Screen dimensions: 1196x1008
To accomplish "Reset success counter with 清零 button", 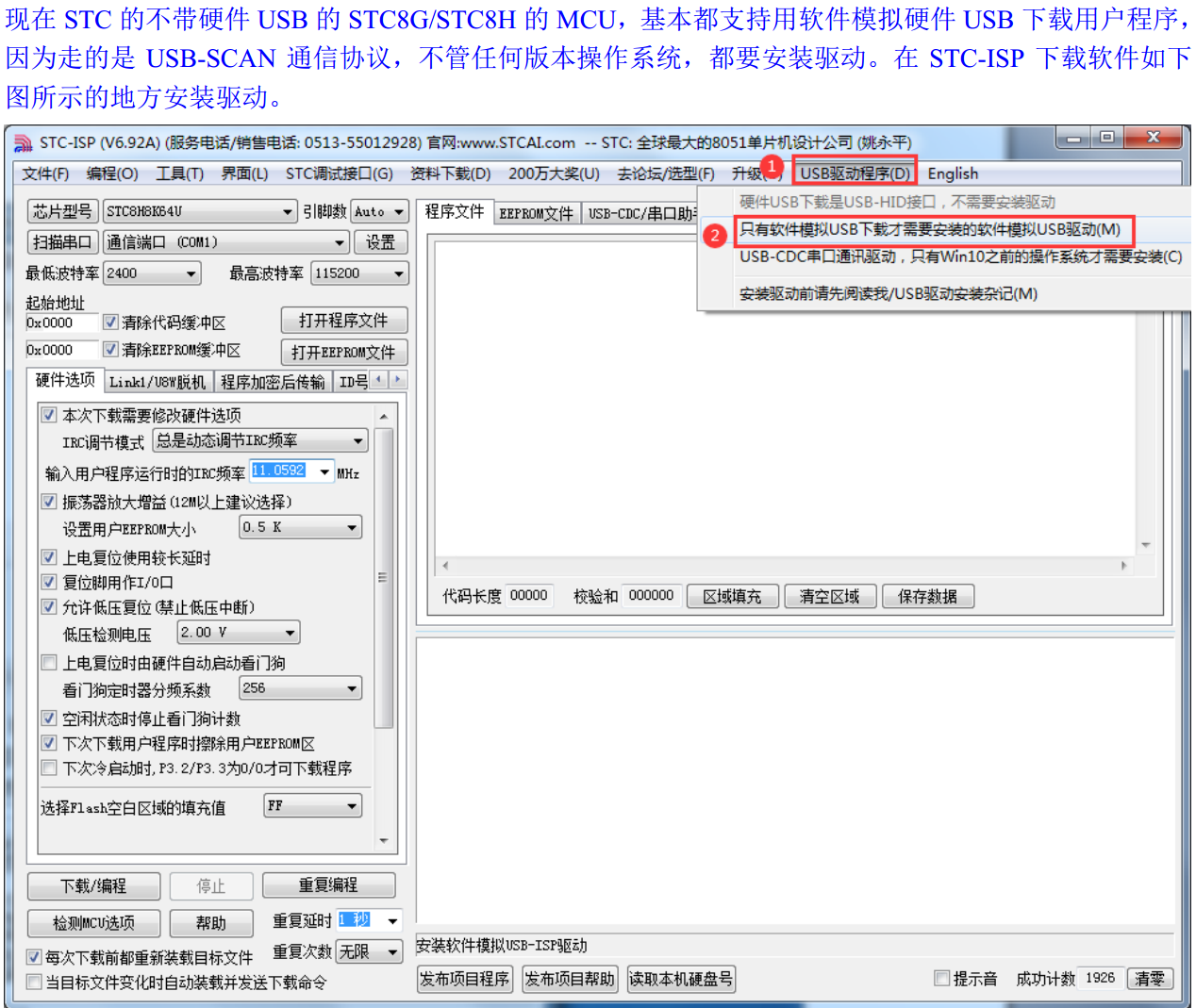I will pos(1150,979).
